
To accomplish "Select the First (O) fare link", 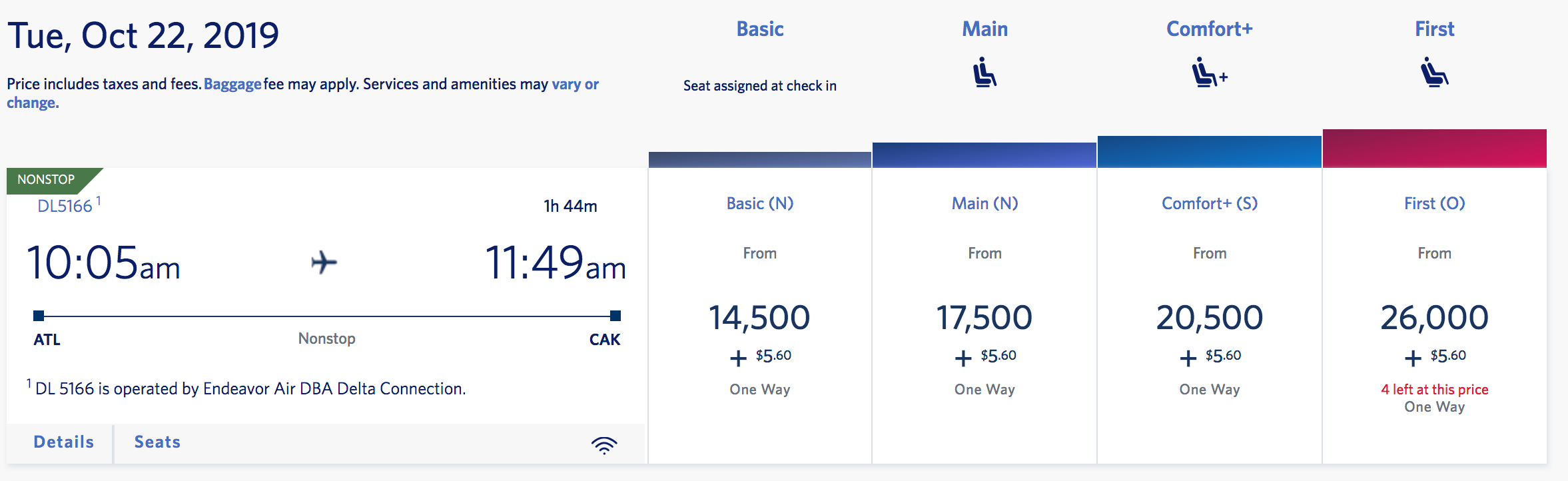I will click(1434, 204).
